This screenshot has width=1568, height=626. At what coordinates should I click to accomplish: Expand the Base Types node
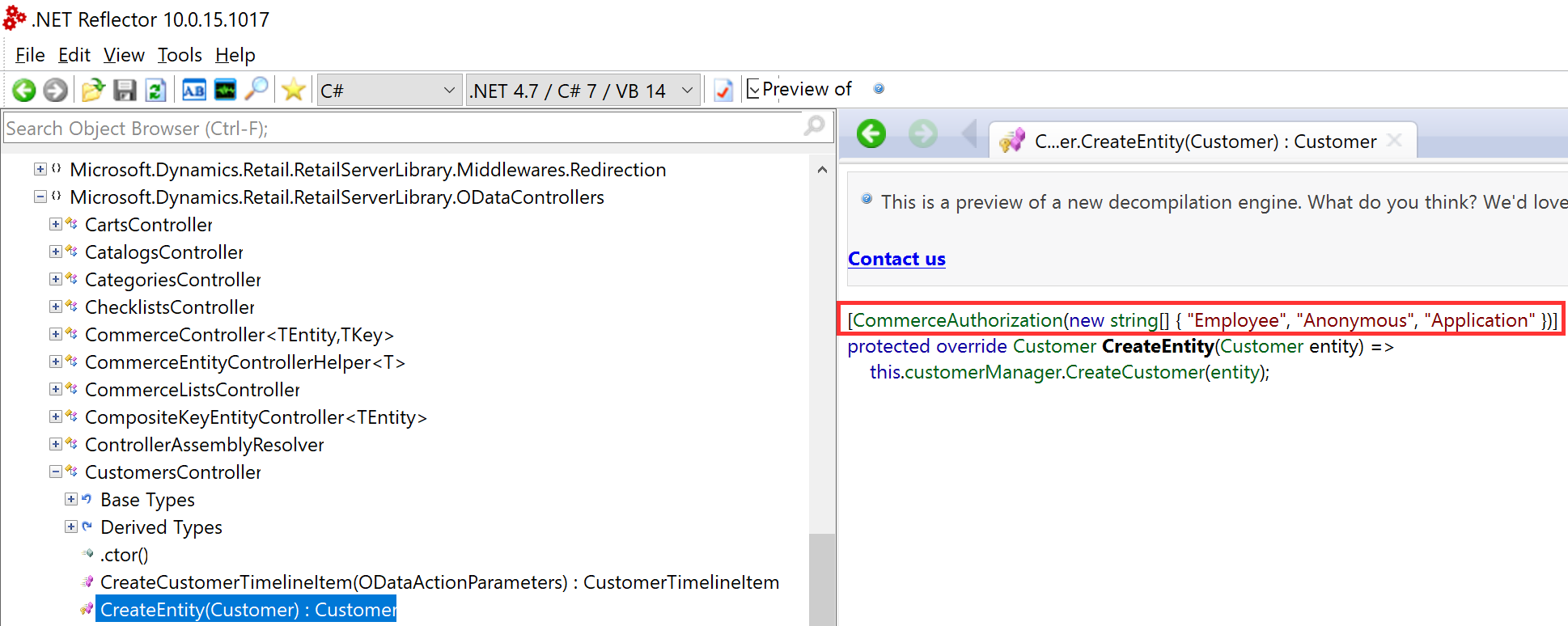point(70,499)
